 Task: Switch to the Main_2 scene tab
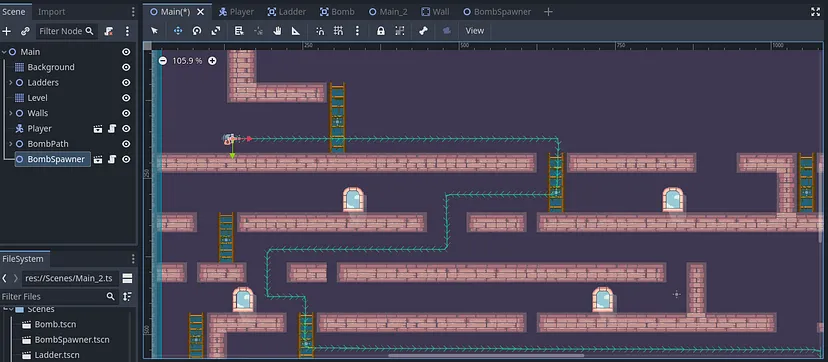[x=388, y=12]
